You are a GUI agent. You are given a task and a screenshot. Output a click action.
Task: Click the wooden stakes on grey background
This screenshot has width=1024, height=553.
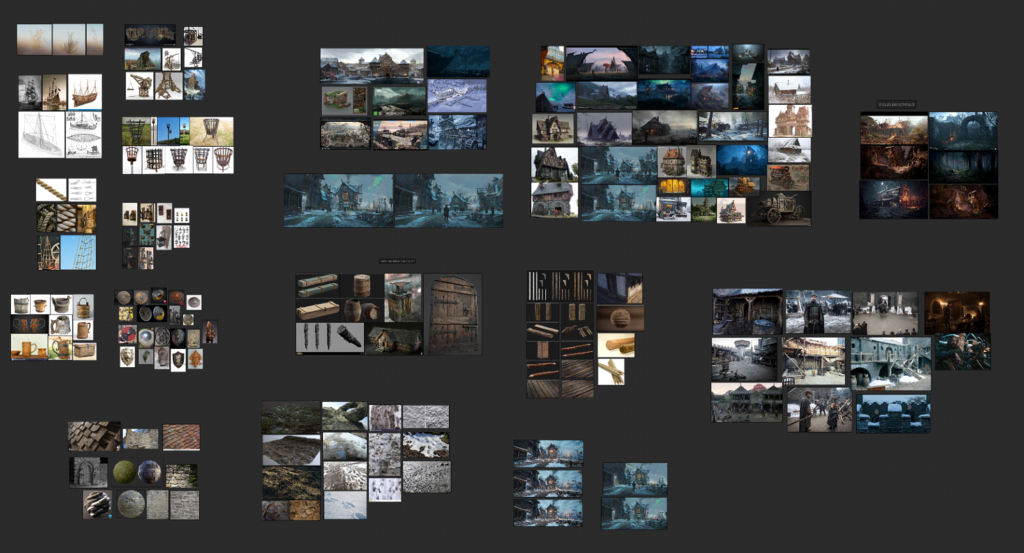[x=330, y=338]
